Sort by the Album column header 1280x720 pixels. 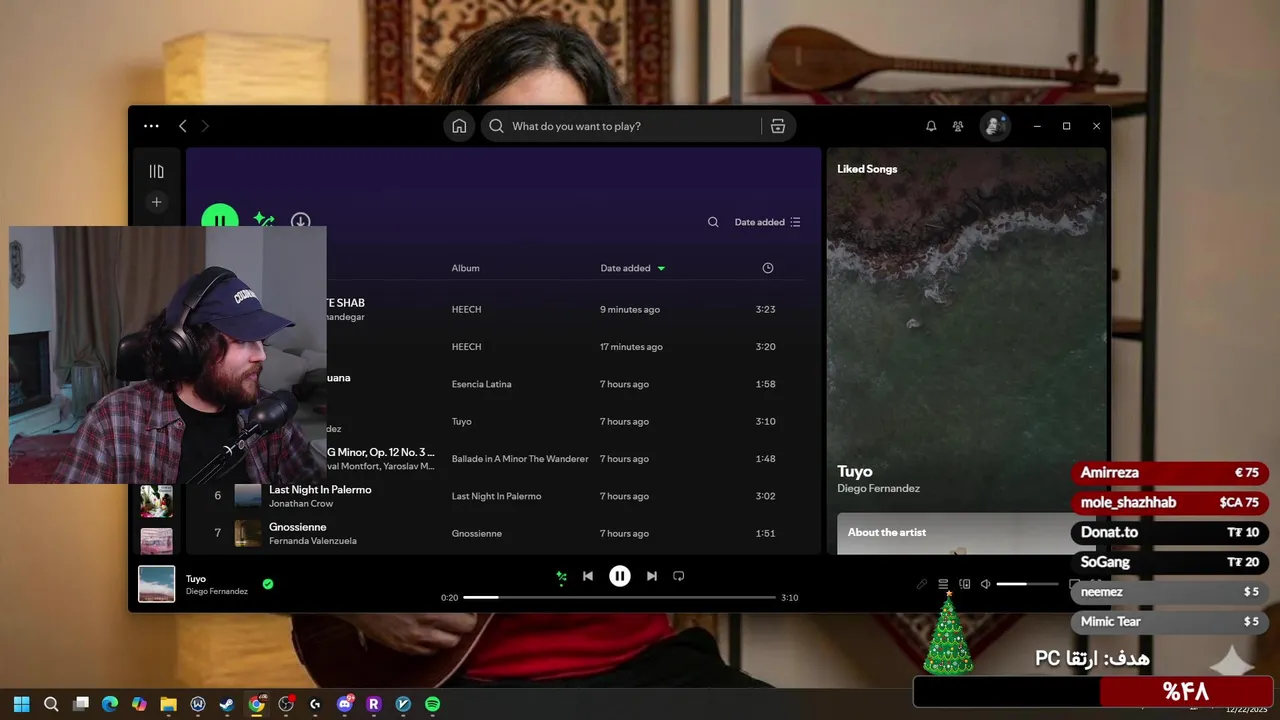(x=465, y=268)
